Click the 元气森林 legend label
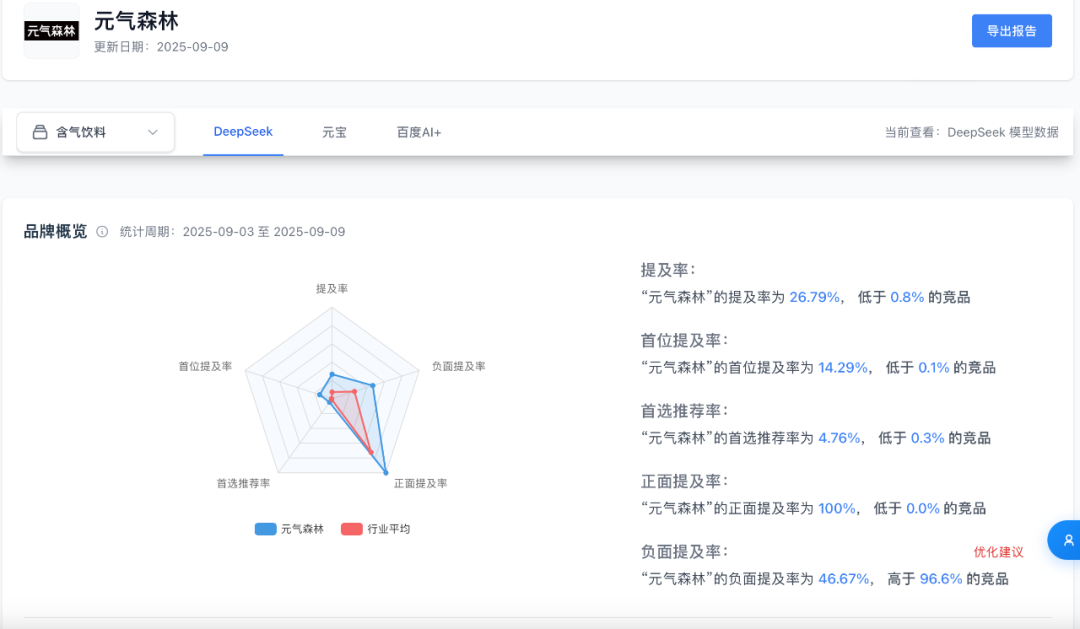Screen dimensions: 1080x629 tap(302, 529)
